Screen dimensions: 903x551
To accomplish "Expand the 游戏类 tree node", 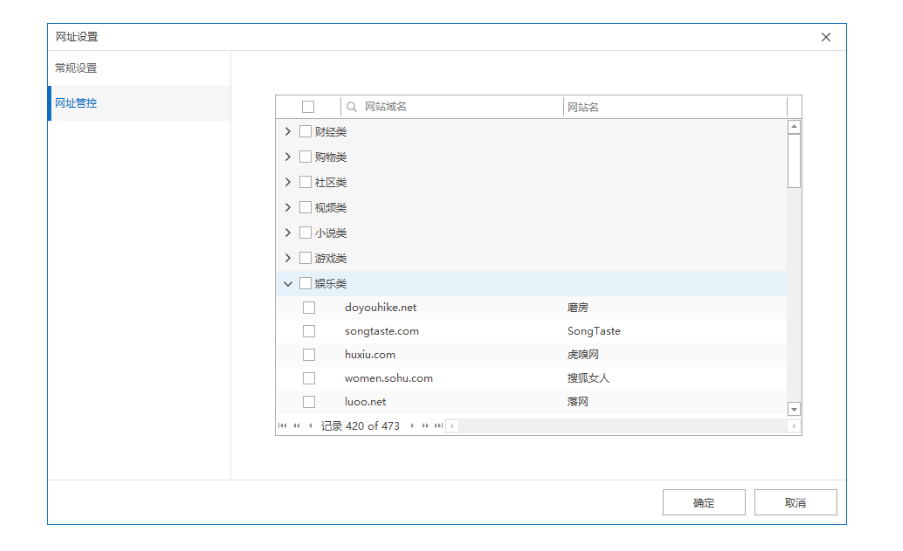I will (x=288, y=258).
